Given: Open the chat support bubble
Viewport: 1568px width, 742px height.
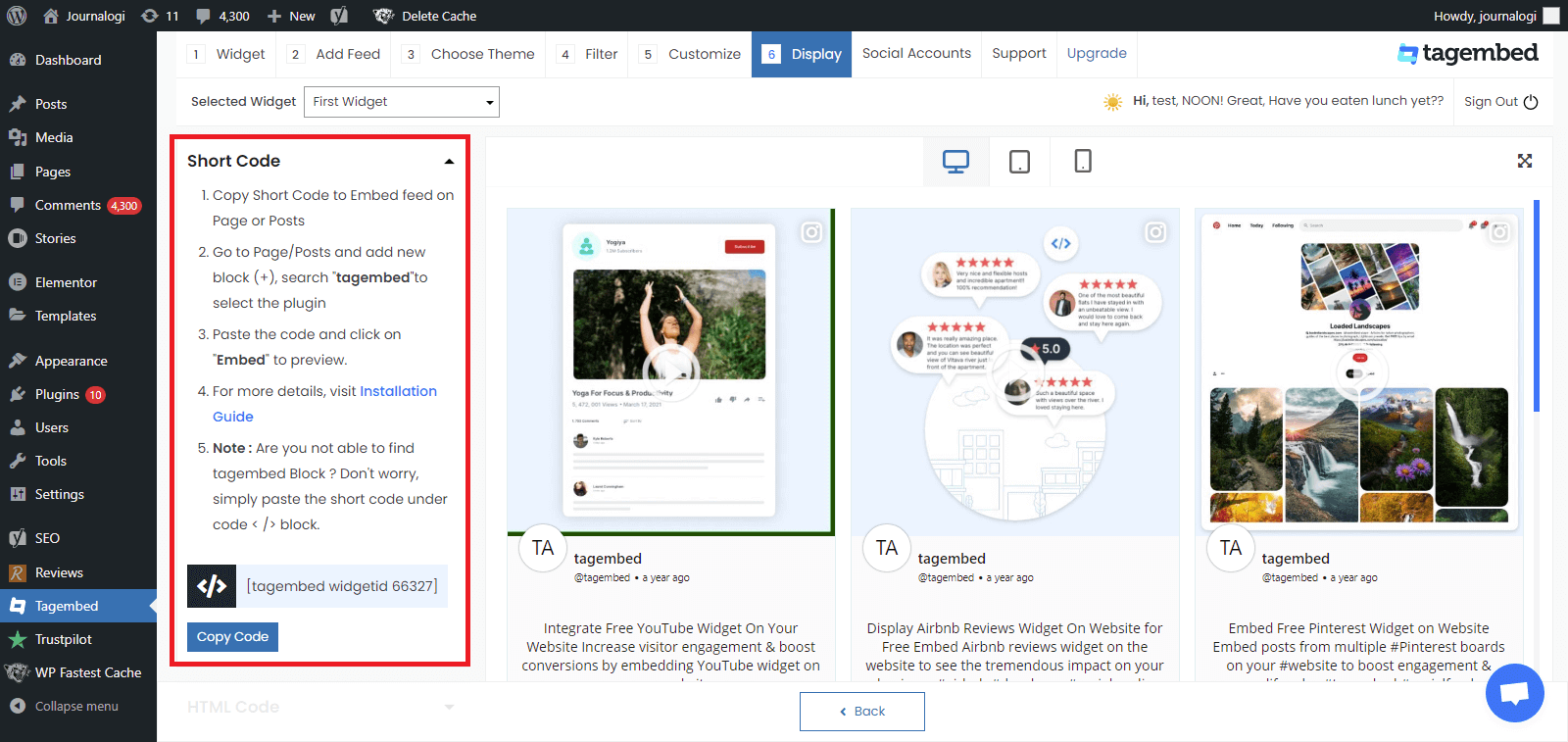Looking at the screenshot, I should (x=1514, y=693).
